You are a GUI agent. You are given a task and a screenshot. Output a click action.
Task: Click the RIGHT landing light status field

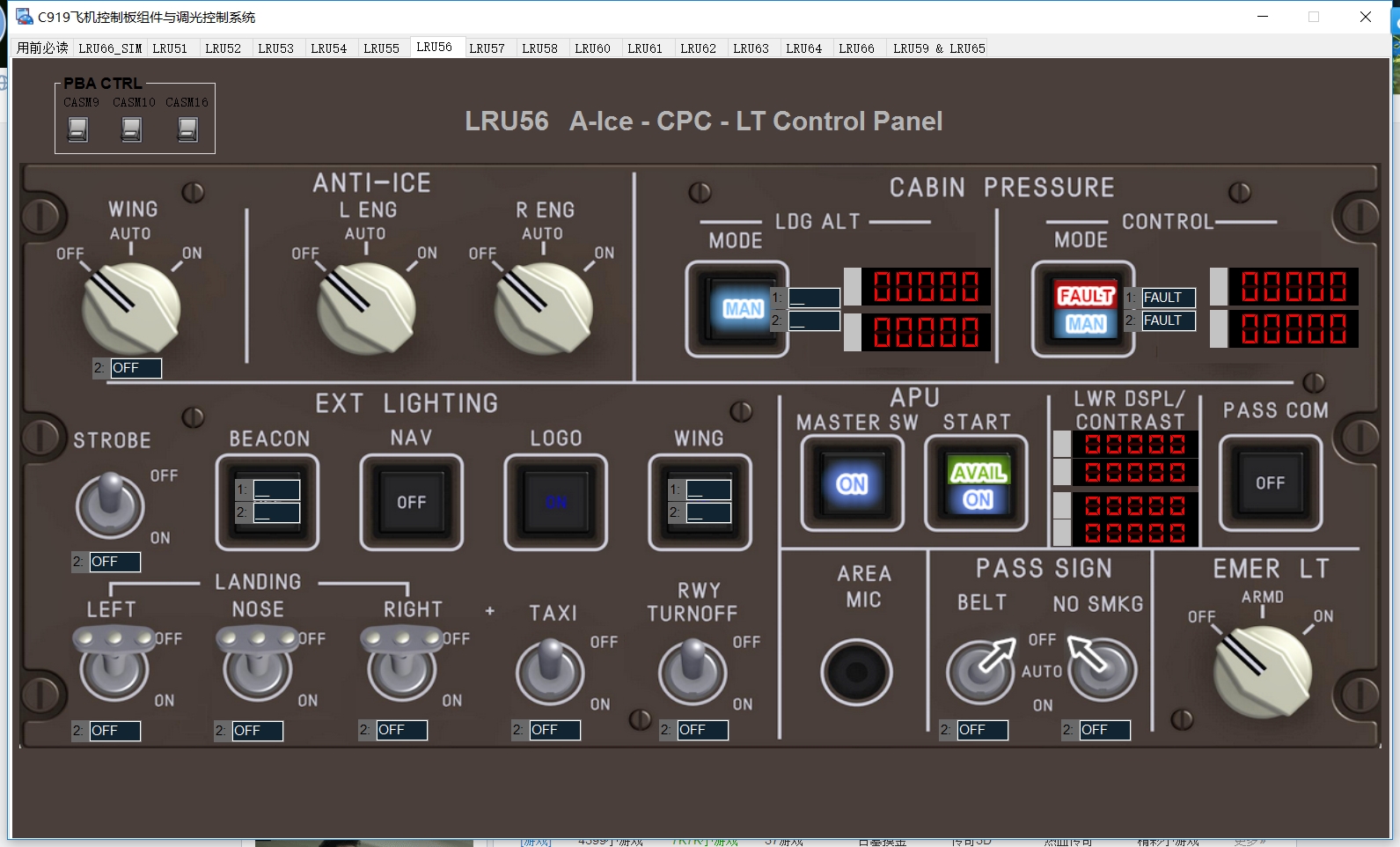coord(401,731)
